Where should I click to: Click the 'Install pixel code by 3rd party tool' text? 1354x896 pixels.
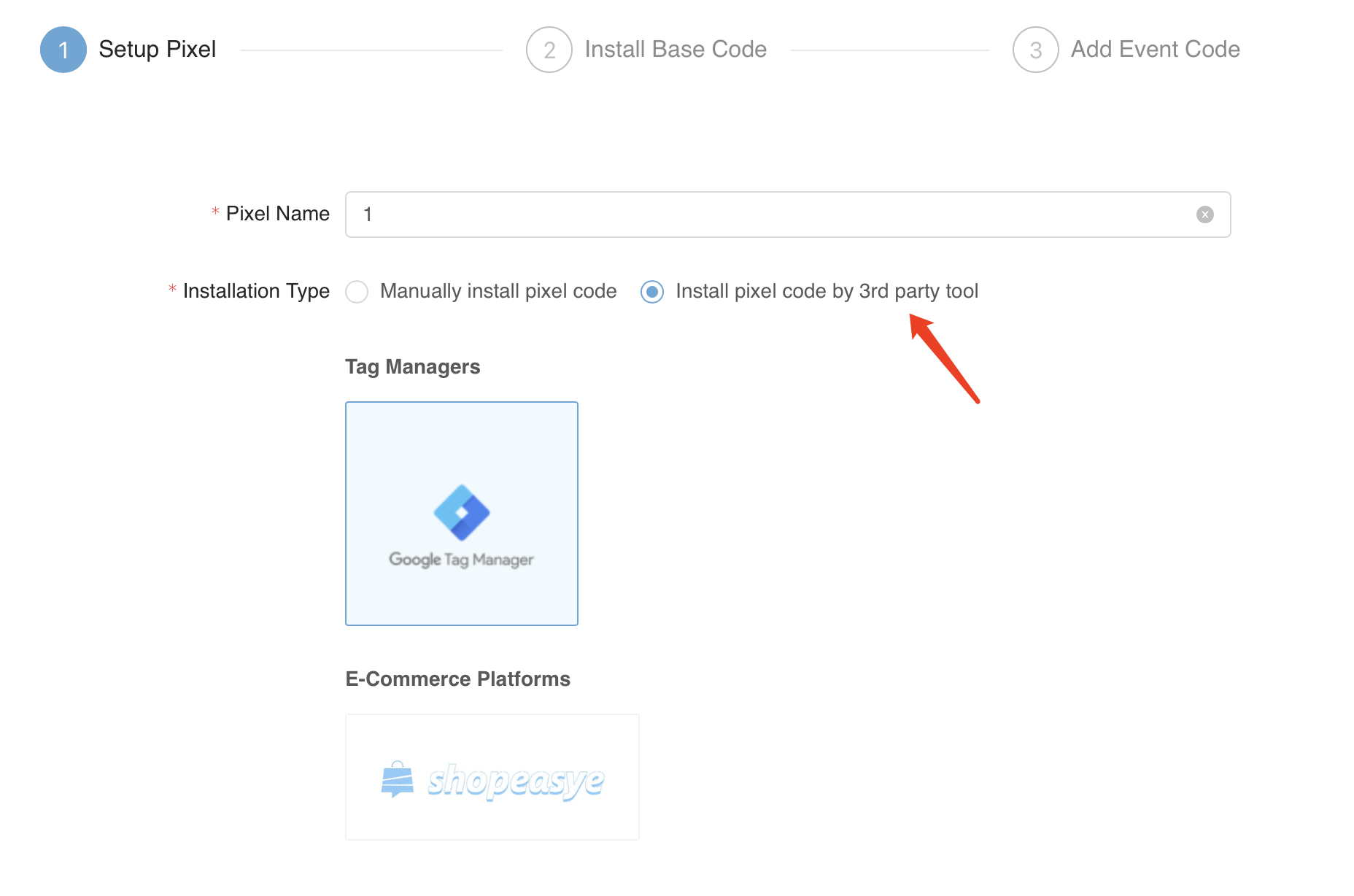pos(827,291)
